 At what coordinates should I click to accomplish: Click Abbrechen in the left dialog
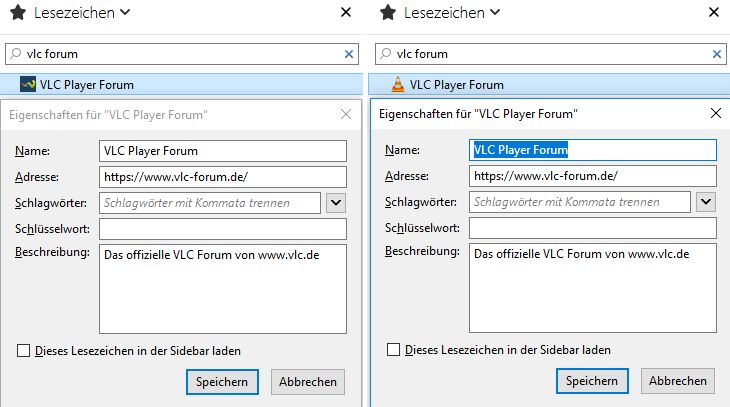(x=308, y=381)
